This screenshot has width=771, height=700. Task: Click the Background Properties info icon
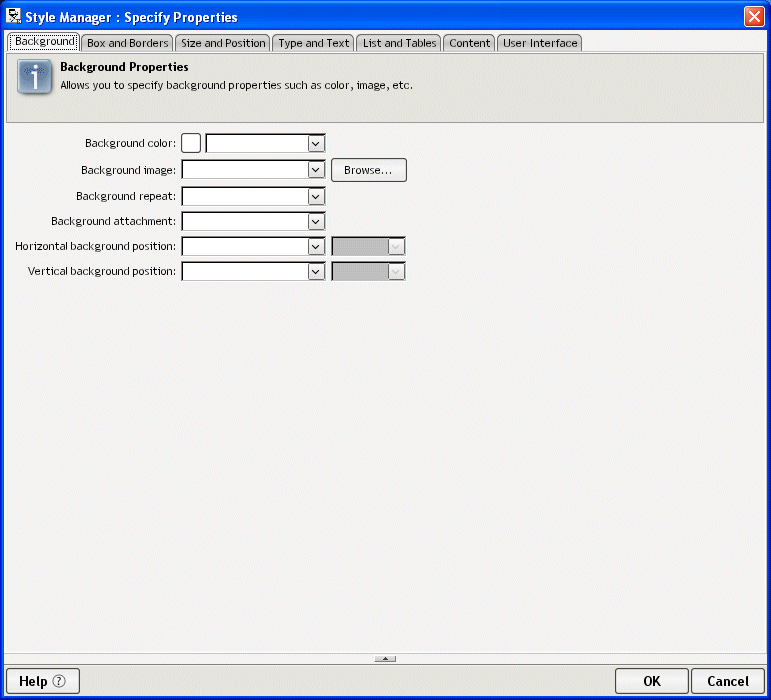[34, 77]
